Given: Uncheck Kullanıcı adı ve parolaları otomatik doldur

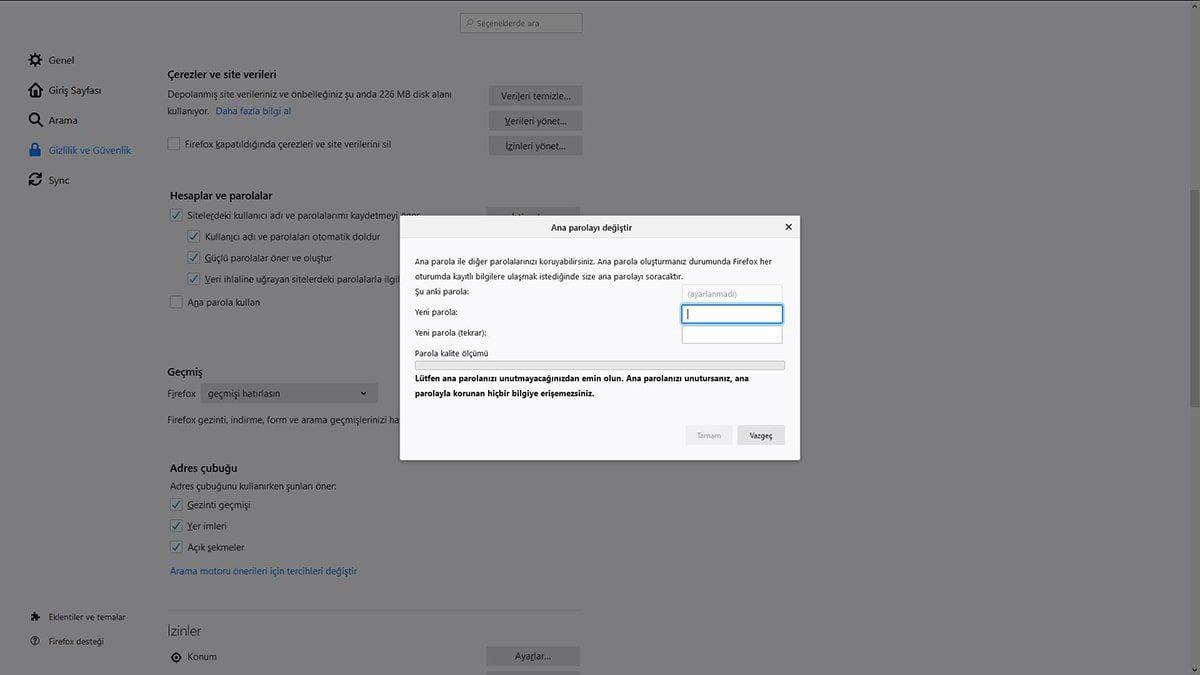Looking at the screenshot, I should (193, 236).
